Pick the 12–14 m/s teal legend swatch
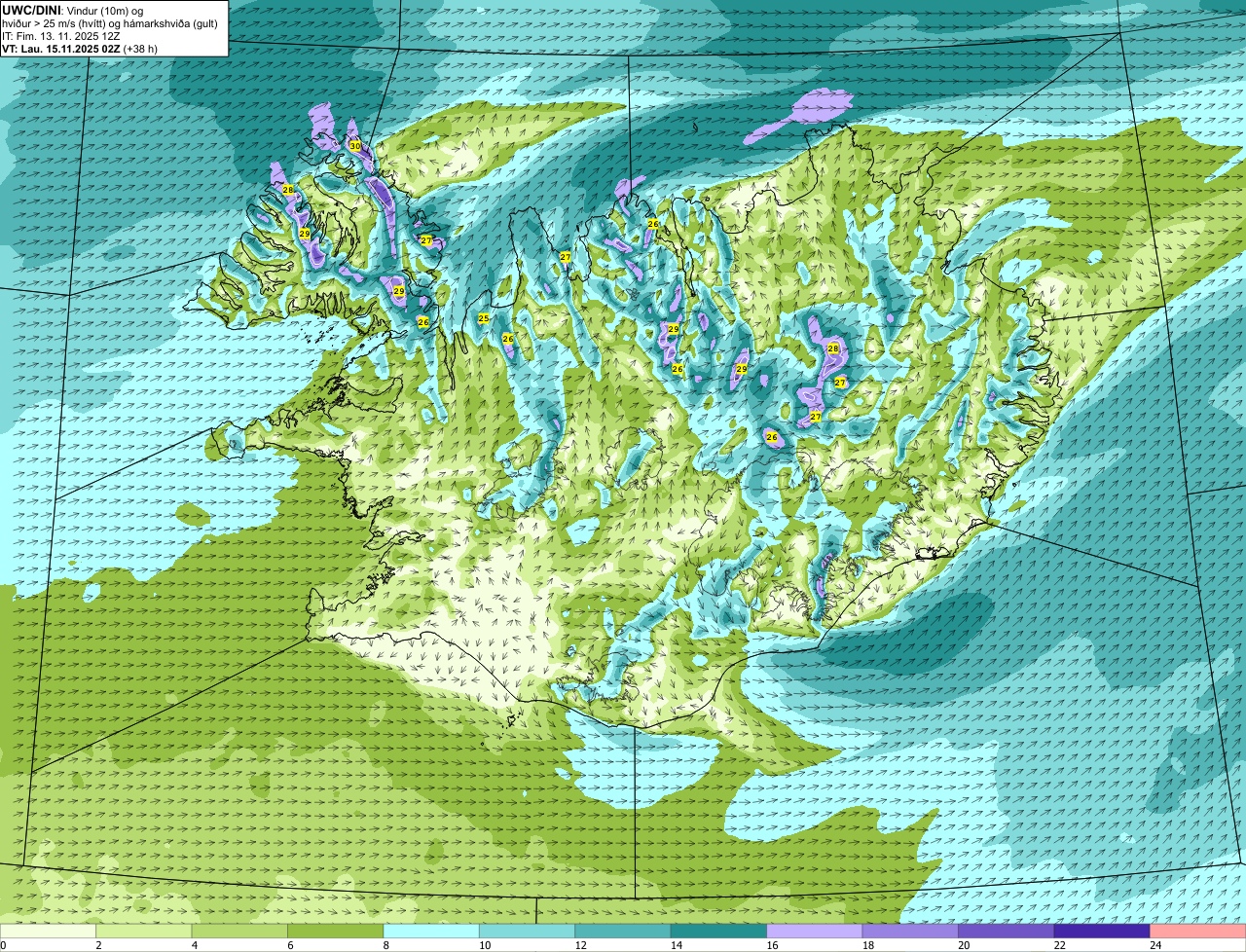The height and width of the screenshot is (952, 1246). 623,931
